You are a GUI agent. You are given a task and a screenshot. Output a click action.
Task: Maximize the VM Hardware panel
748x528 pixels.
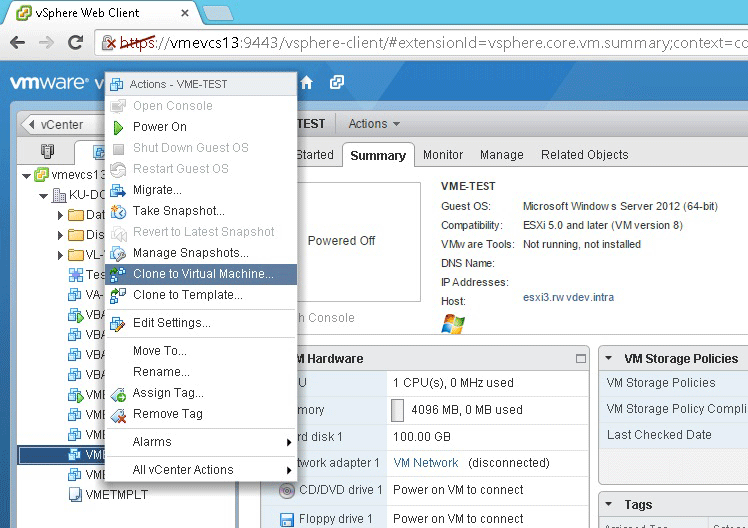[x=581, y=359]
